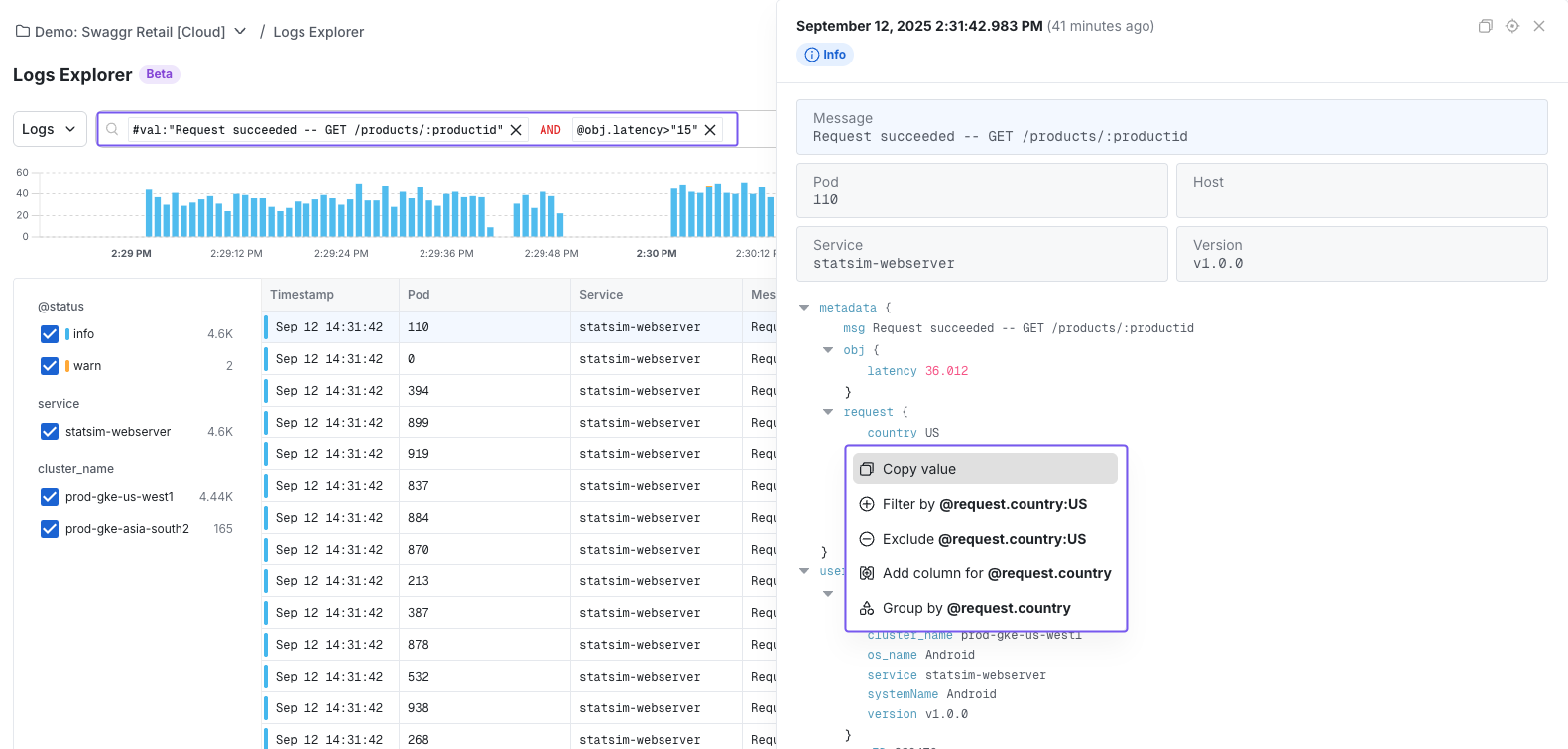Remove the @obj.latency filter chip
The image size is (1568, 749).
click(x=710, y=130)
